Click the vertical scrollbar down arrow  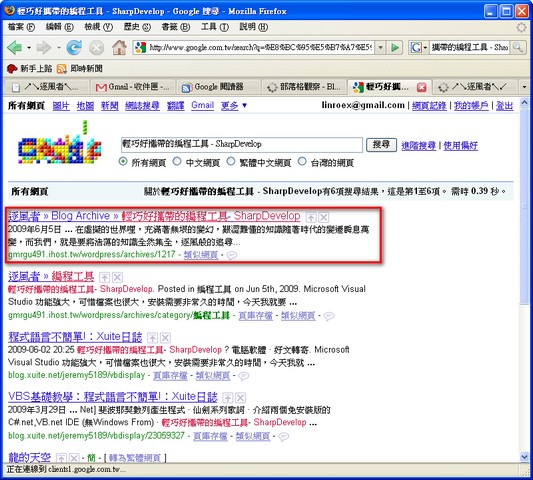[524, 457]
